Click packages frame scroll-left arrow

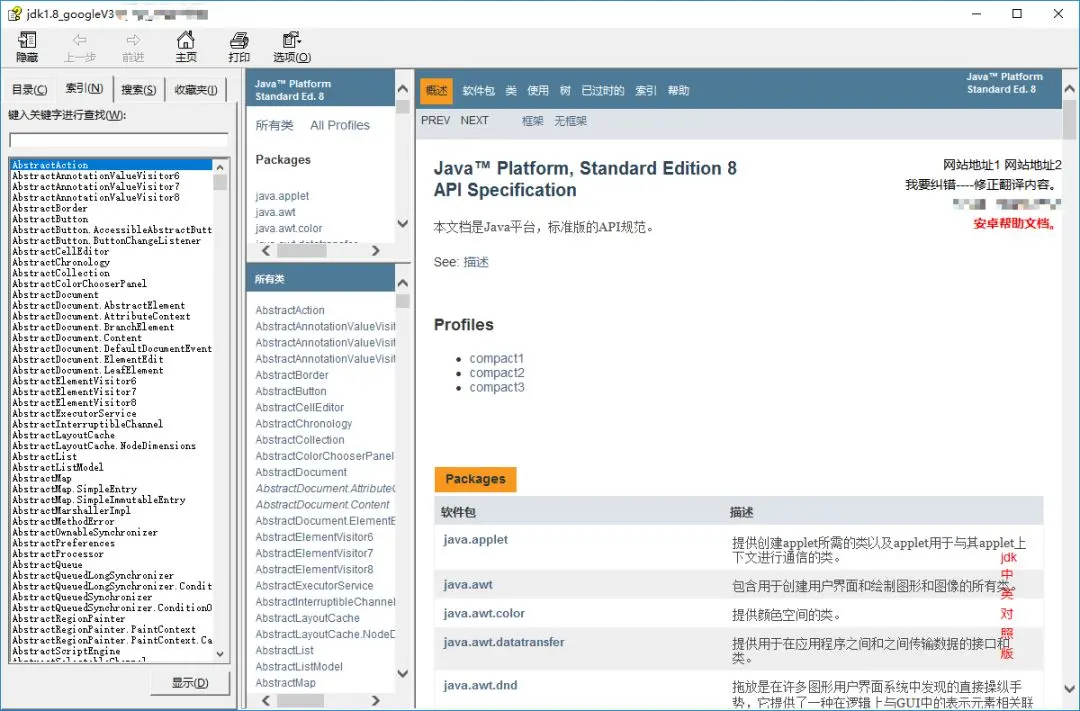click(267, 251)
